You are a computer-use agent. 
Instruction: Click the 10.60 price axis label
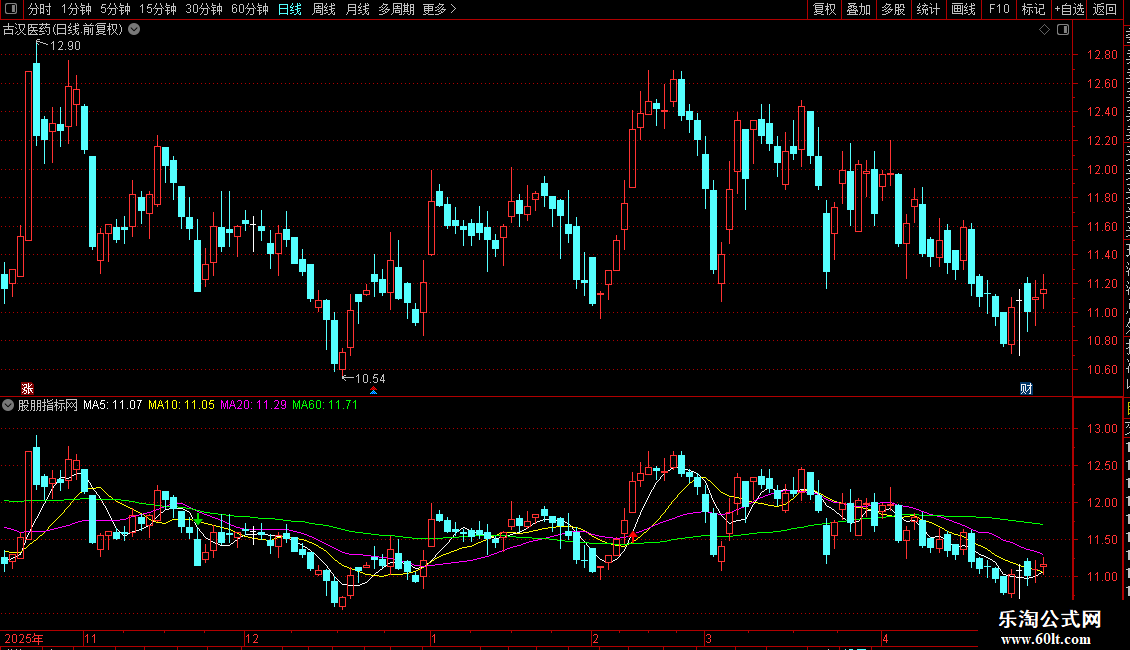1102,370
